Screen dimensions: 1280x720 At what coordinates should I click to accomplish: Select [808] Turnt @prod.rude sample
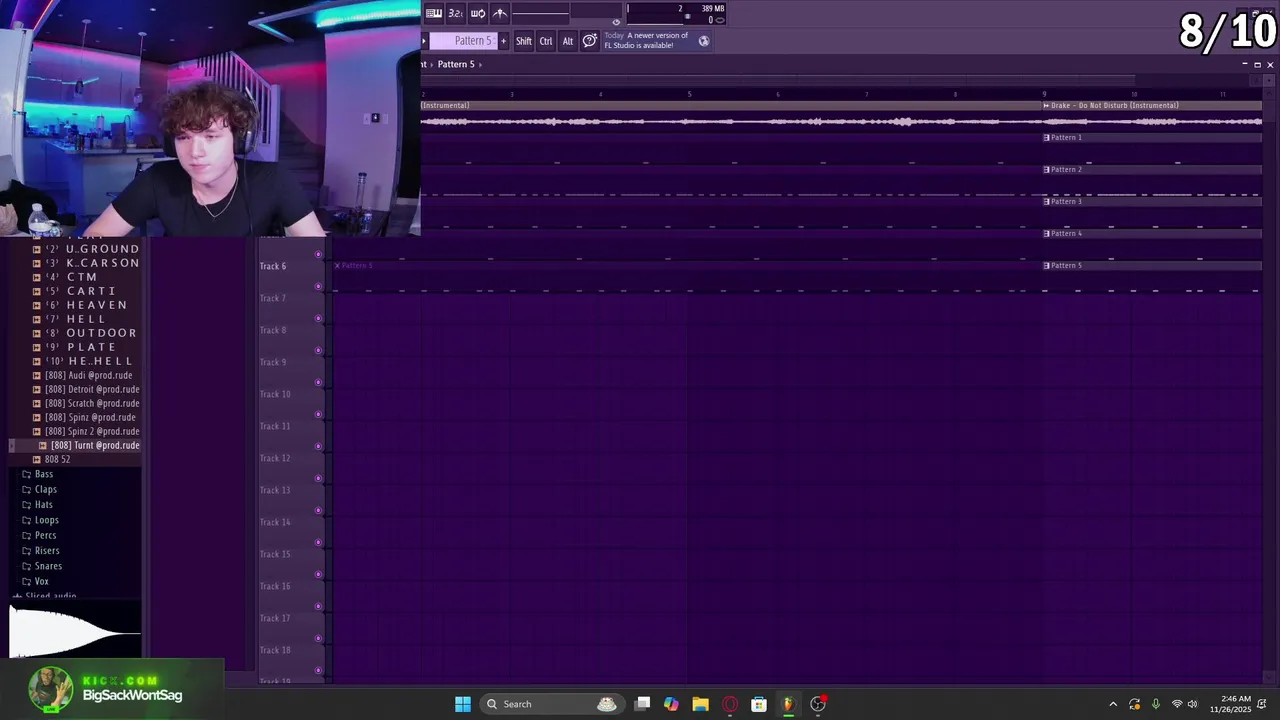pos(90,445)
